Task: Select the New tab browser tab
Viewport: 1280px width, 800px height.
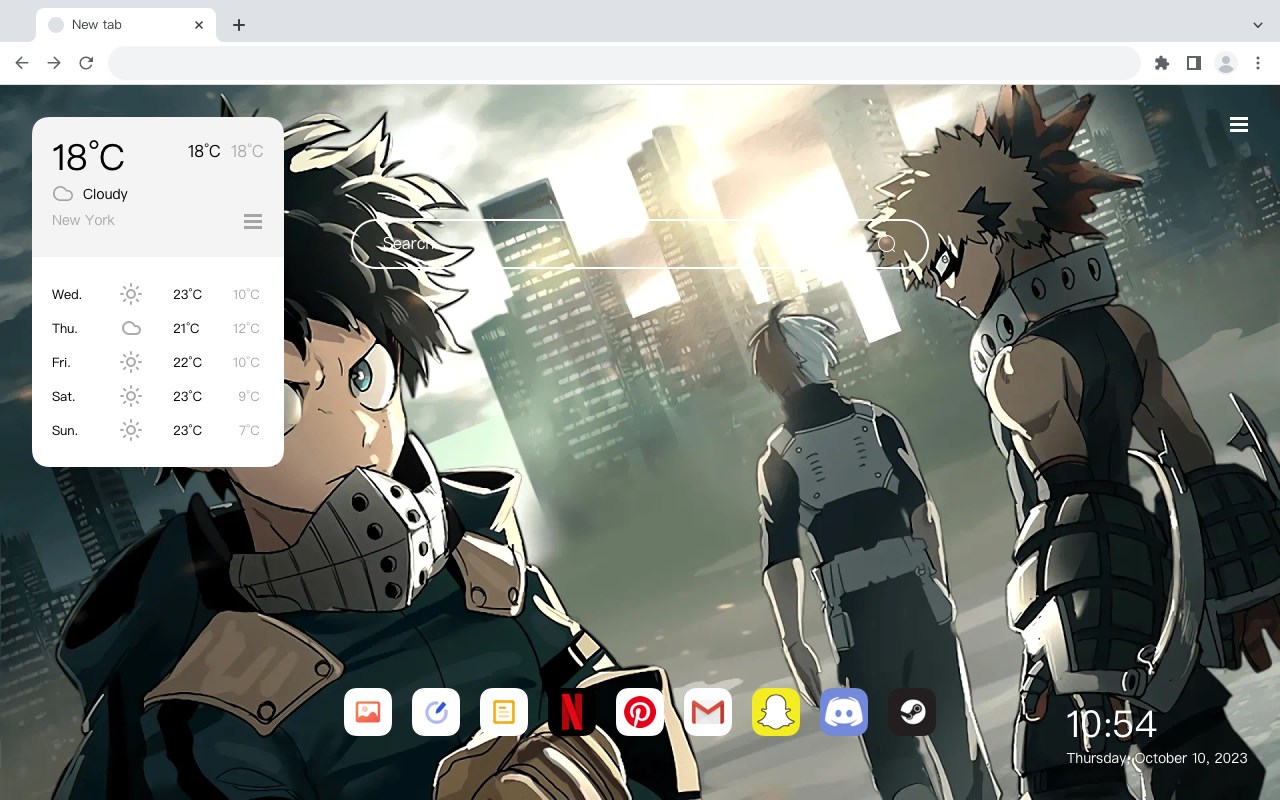Action: [126, 25]
